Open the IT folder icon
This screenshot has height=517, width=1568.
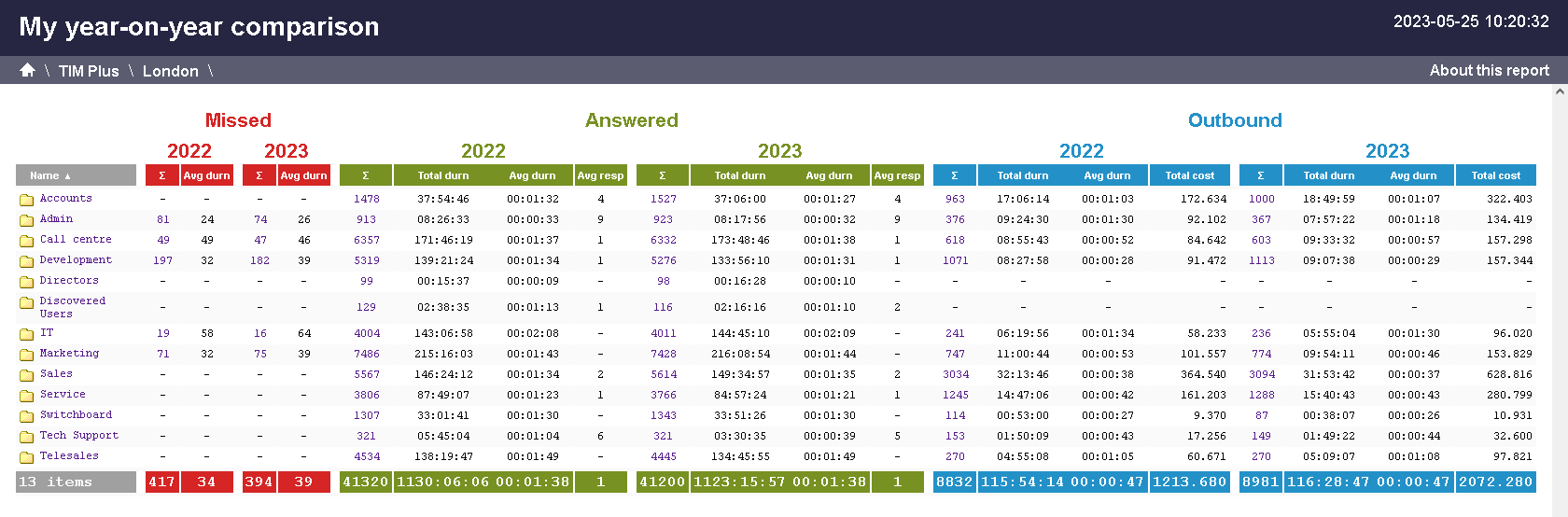(27, 334)
